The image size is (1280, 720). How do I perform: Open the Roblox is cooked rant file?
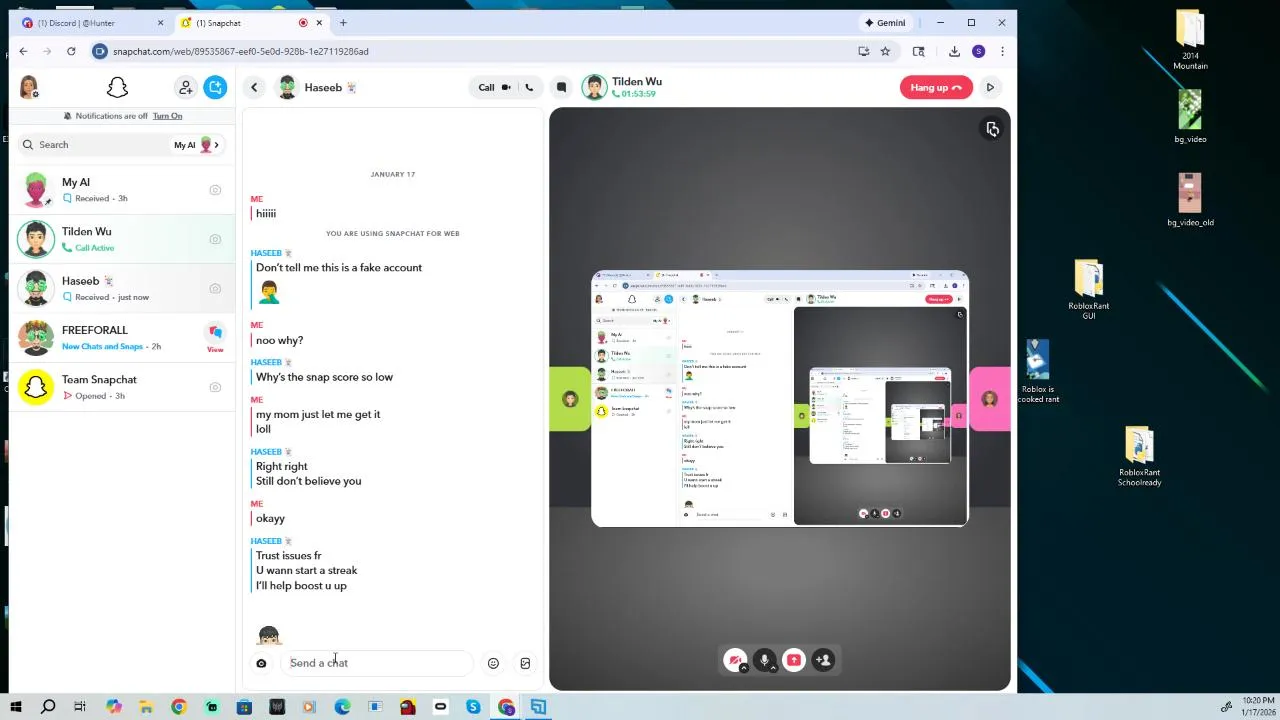1038,372
